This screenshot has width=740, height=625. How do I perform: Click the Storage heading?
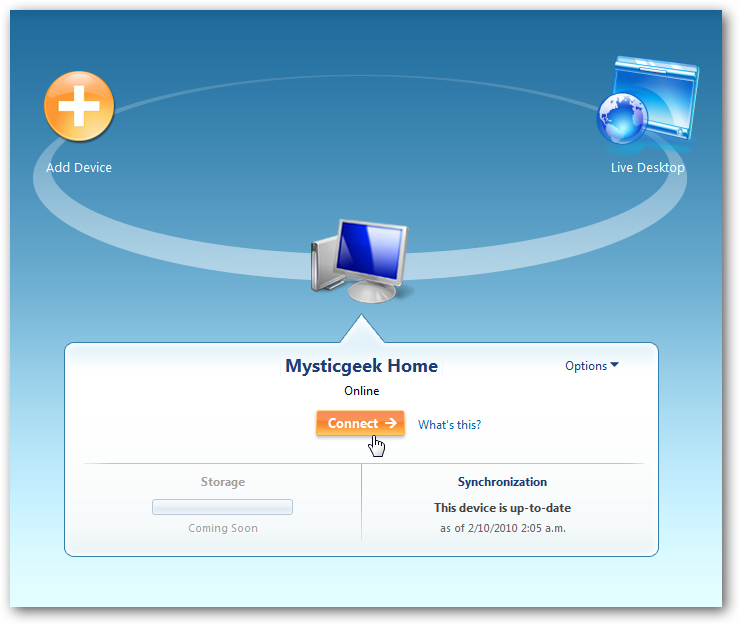(223, 482)
